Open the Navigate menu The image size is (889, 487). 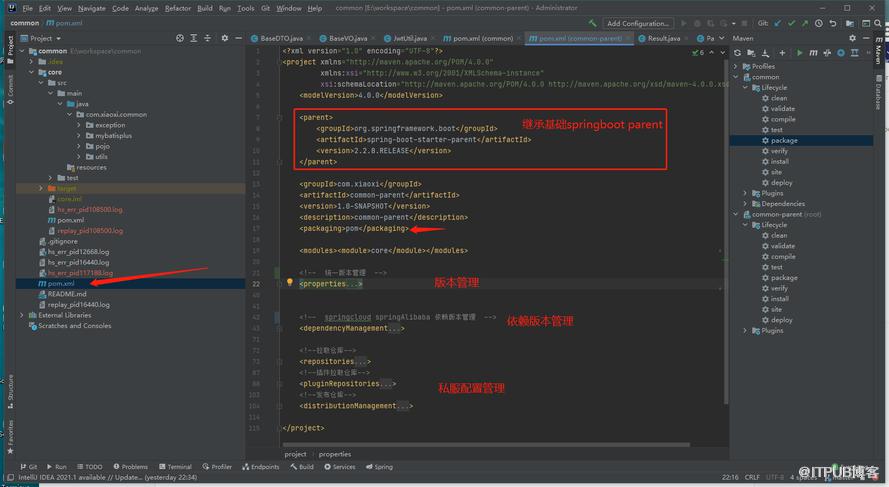pyautogui.click(x=91, y=8)
